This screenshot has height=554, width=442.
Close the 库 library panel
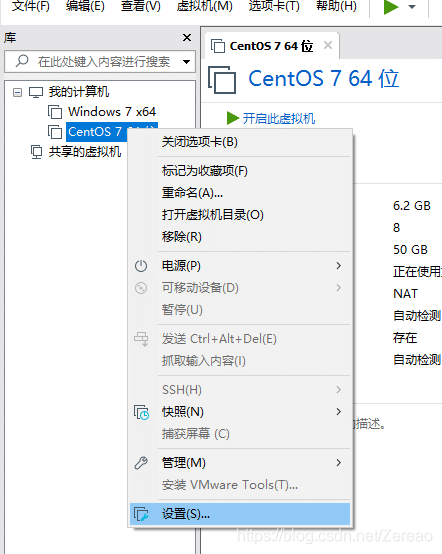click(187, 37)
